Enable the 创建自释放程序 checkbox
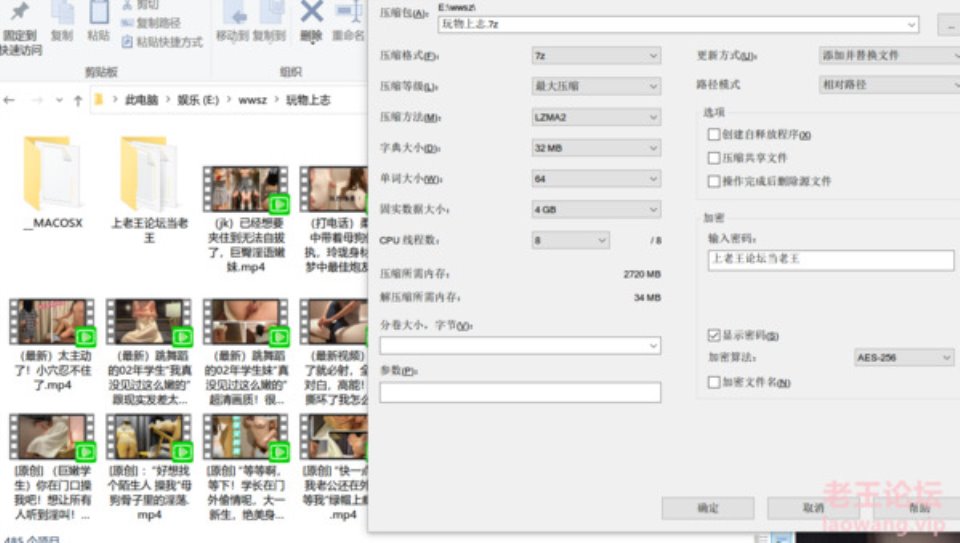This screenshot has width=960, height=543. coord(714,135)
